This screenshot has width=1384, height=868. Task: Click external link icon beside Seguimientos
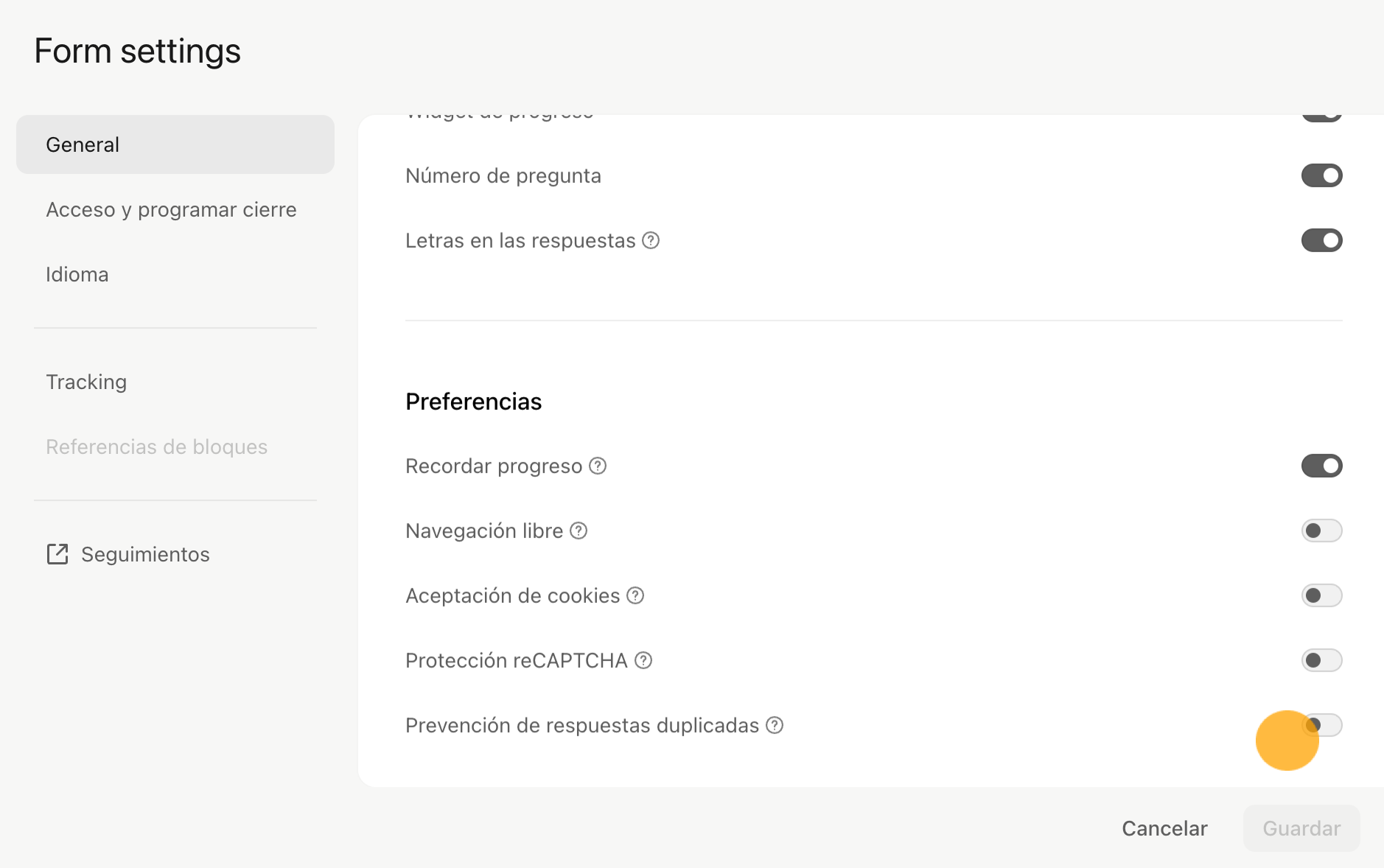coord(57,554)
